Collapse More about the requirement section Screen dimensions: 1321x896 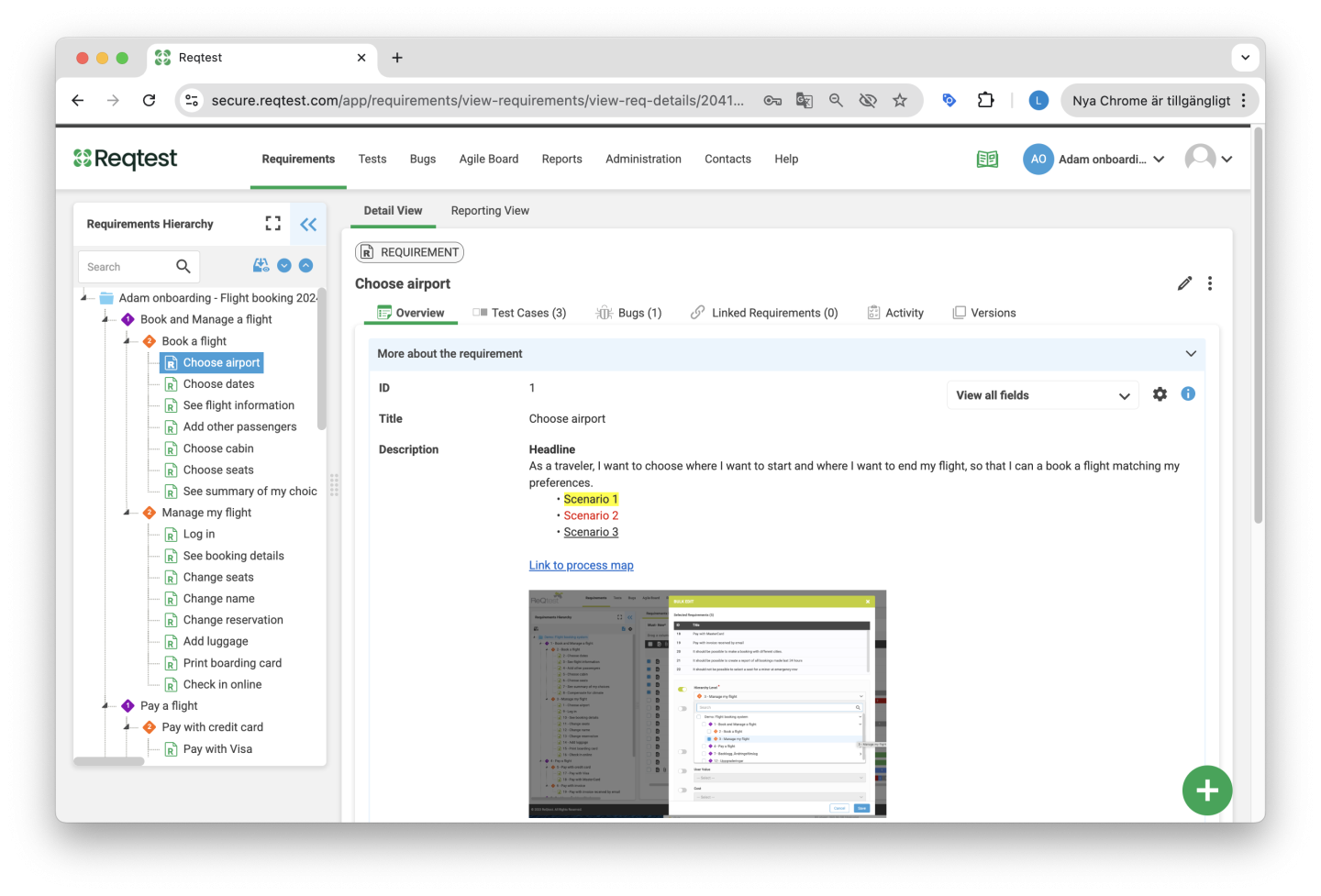tap(1191, 353)
